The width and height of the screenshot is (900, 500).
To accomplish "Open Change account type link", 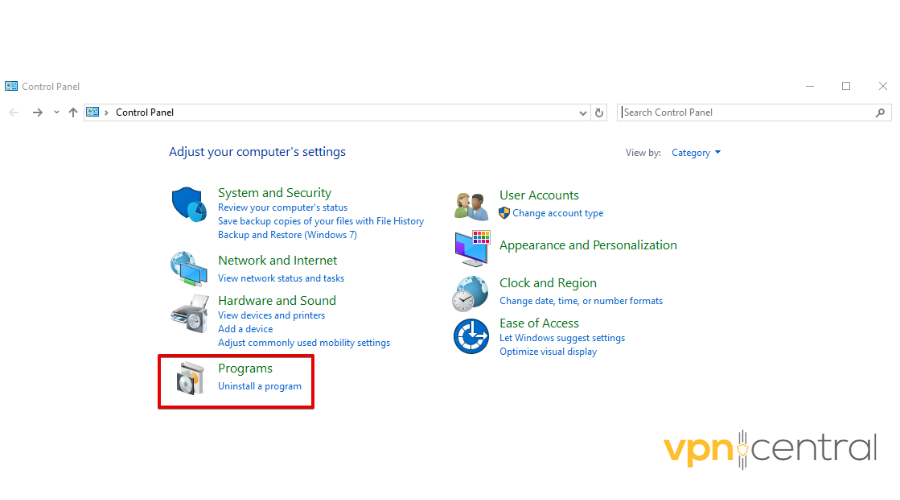I will (557, 213).
